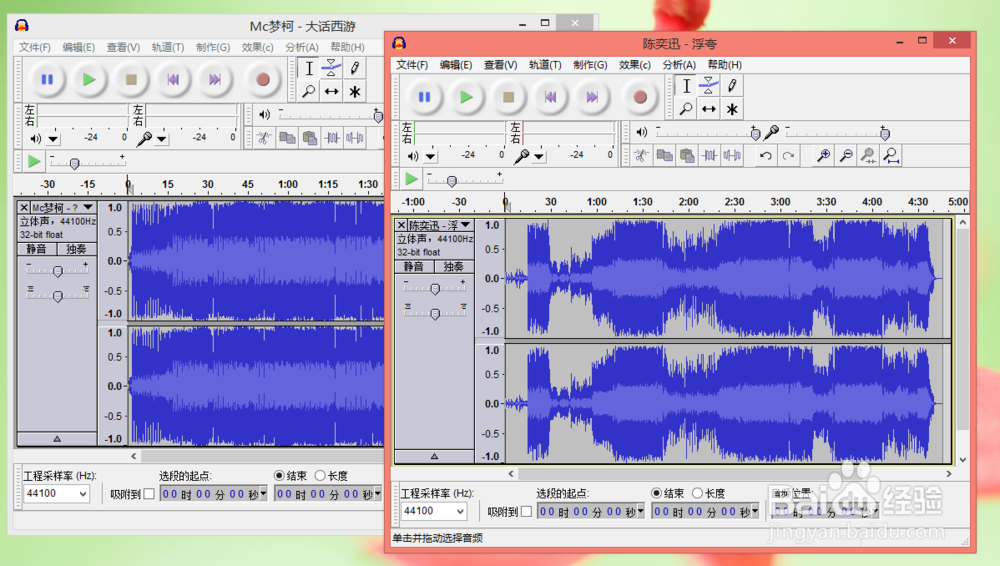Click the Play button in 大话西游 window

point(89,79)
